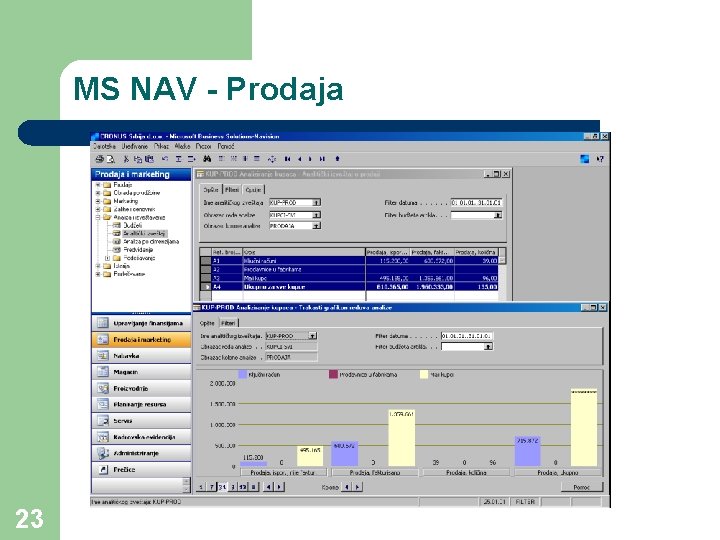Switch to Filteri tab in chart window
The width and height of the screenshot is (720, 540).
click(x=228, y=323)
